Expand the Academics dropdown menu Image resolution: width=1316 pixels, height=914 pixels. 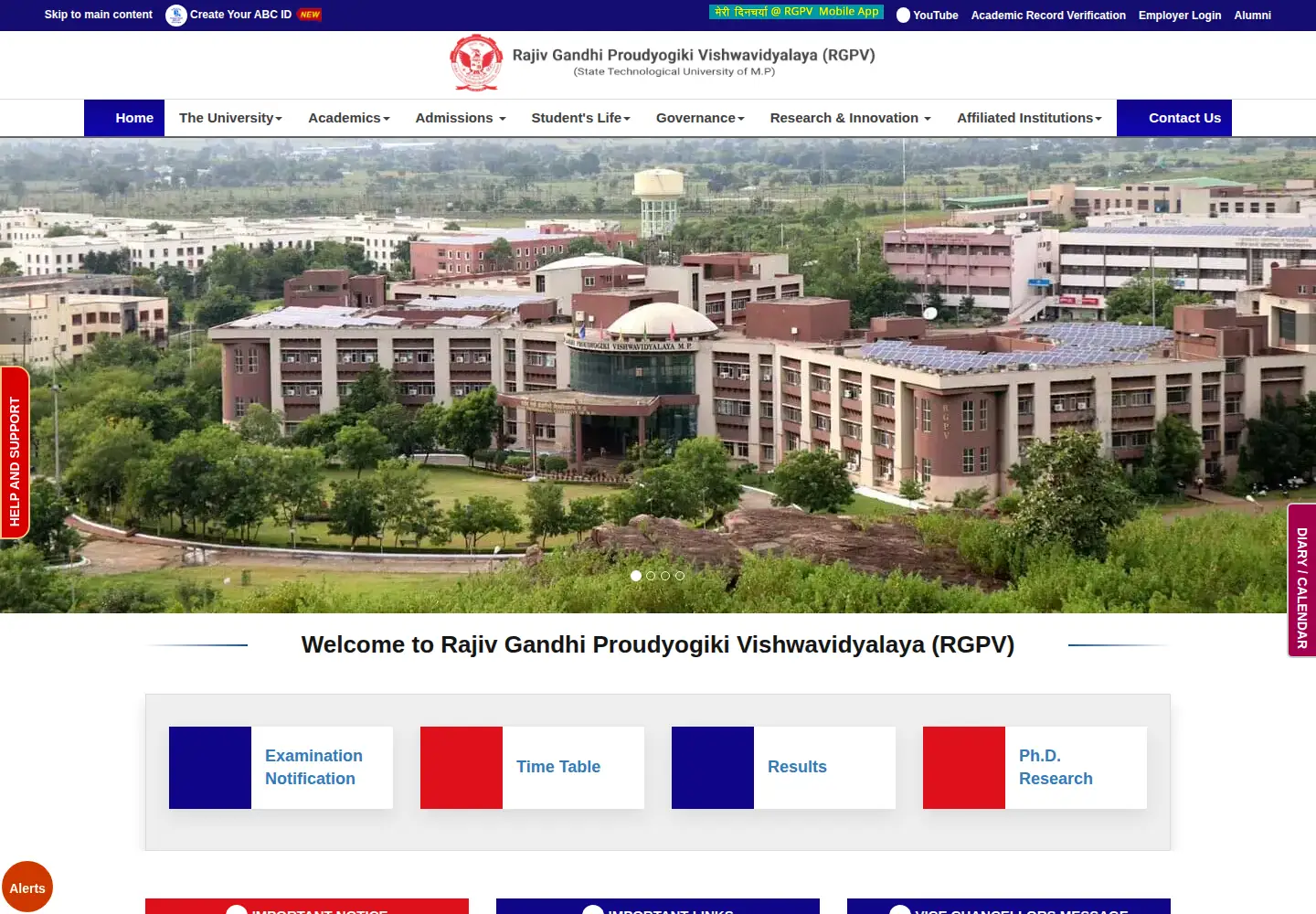(x=349, y=118)
